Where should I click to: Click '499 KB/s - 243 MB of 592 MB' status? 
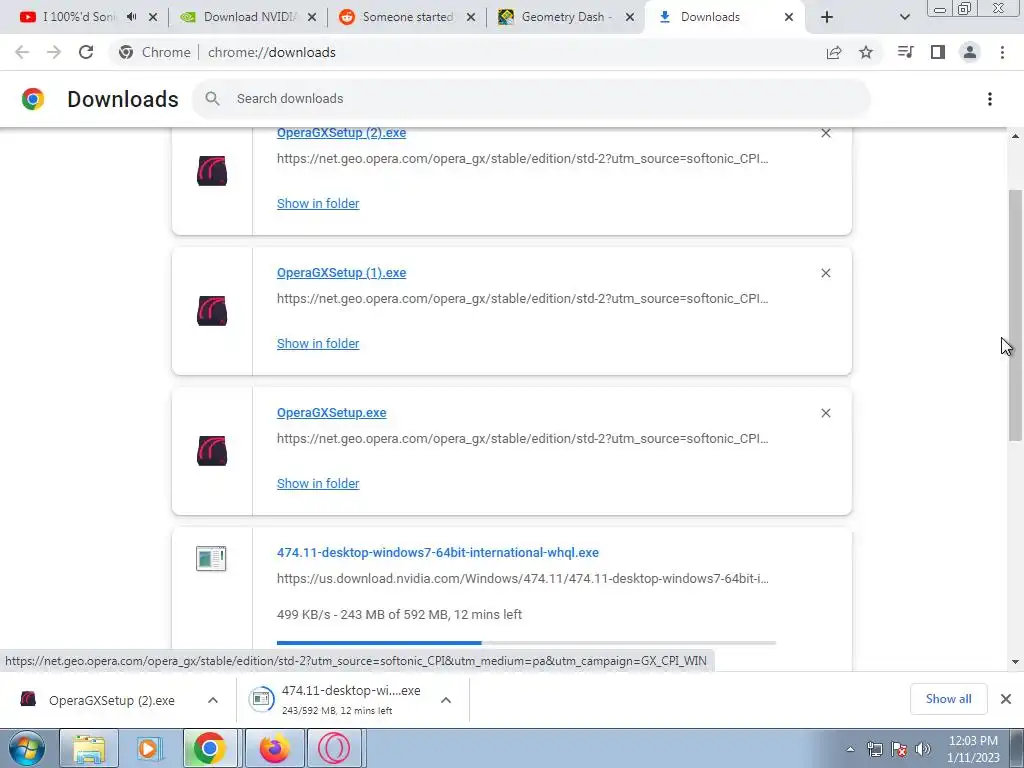coord(400,615)
